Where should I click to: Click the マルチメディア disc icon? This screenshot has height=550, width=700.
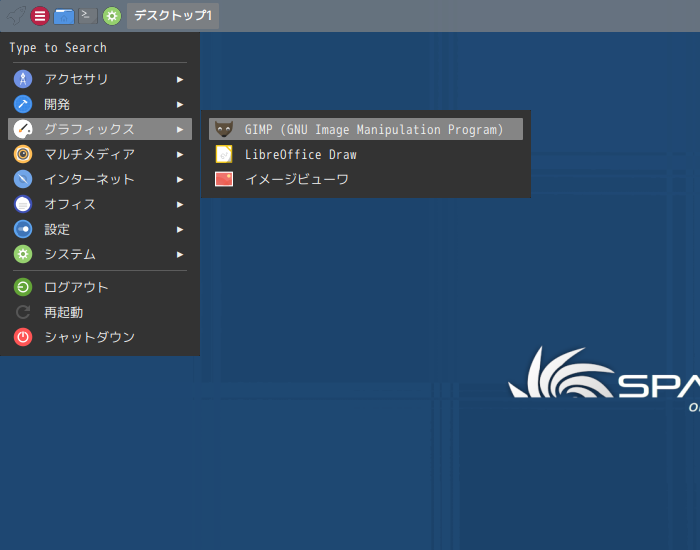click(x=23, y=154)
